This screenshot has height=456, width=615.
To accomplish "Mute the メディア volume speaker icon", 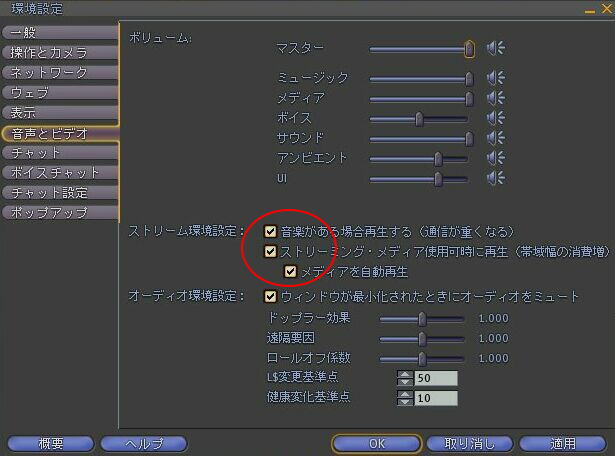I will coord(495,98).
